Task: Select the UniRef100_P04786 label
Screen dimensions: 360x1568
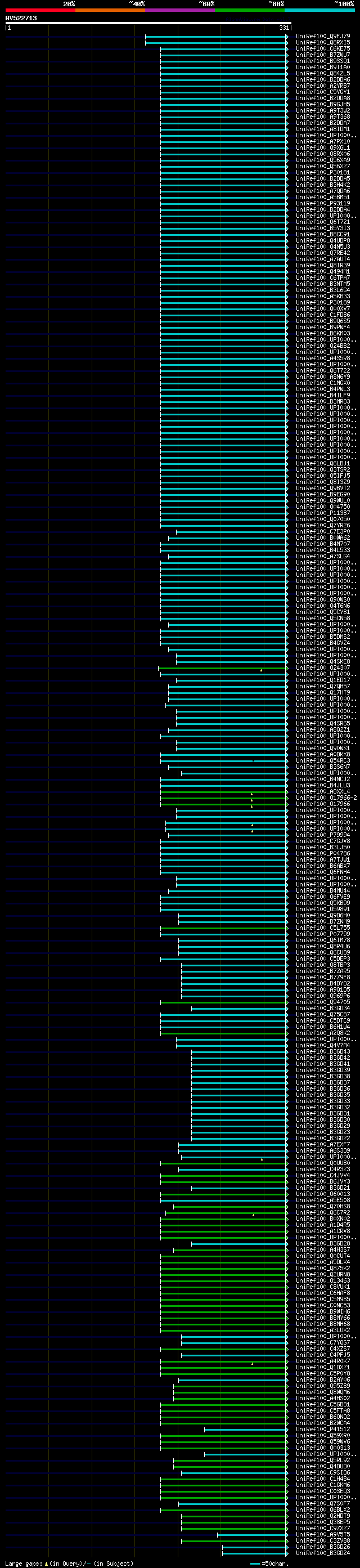Action: pos(323,853)
